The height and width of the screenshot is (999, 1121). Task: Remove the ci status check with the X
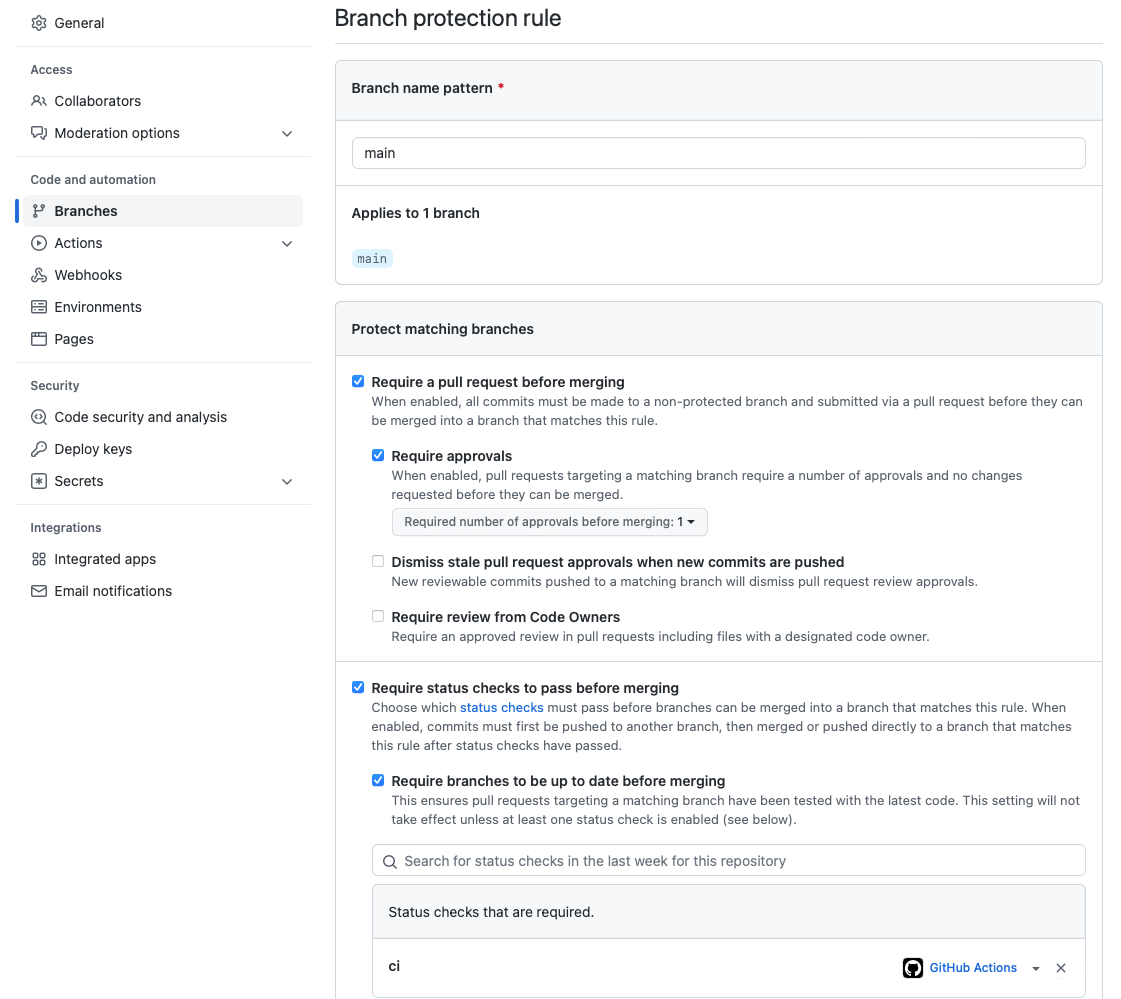click(x=1060, y=968)
